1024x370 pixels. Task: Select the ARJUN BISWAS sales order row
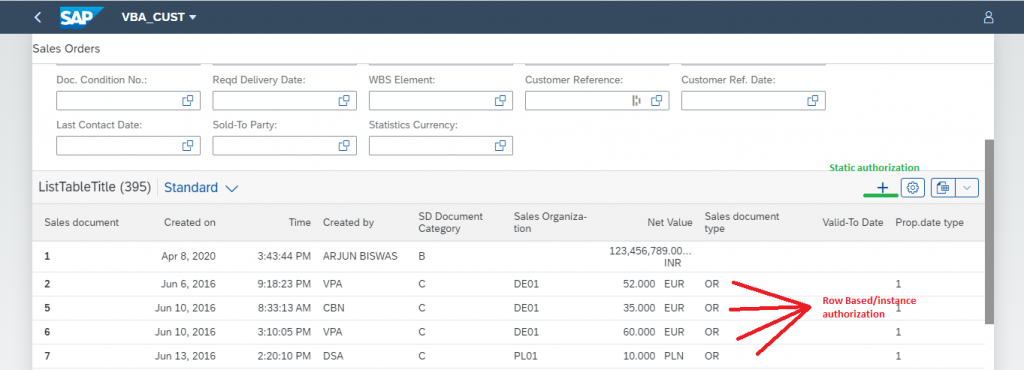tap(509, 256)
